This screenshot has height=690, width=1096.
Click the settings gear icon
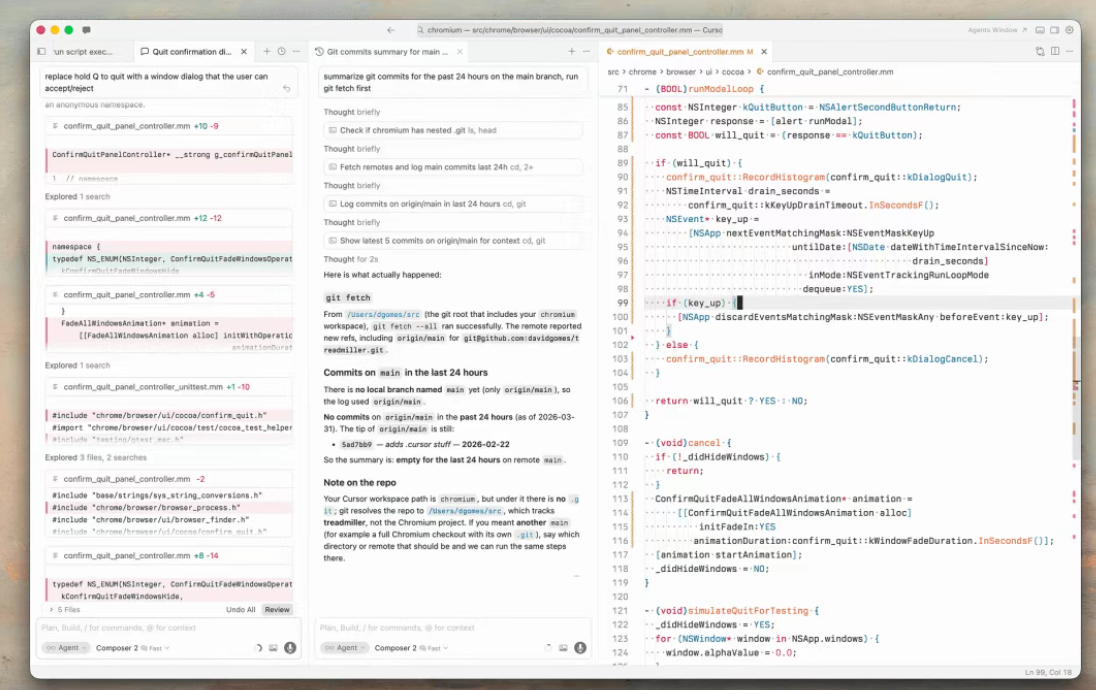click(x=1069, y=30)
